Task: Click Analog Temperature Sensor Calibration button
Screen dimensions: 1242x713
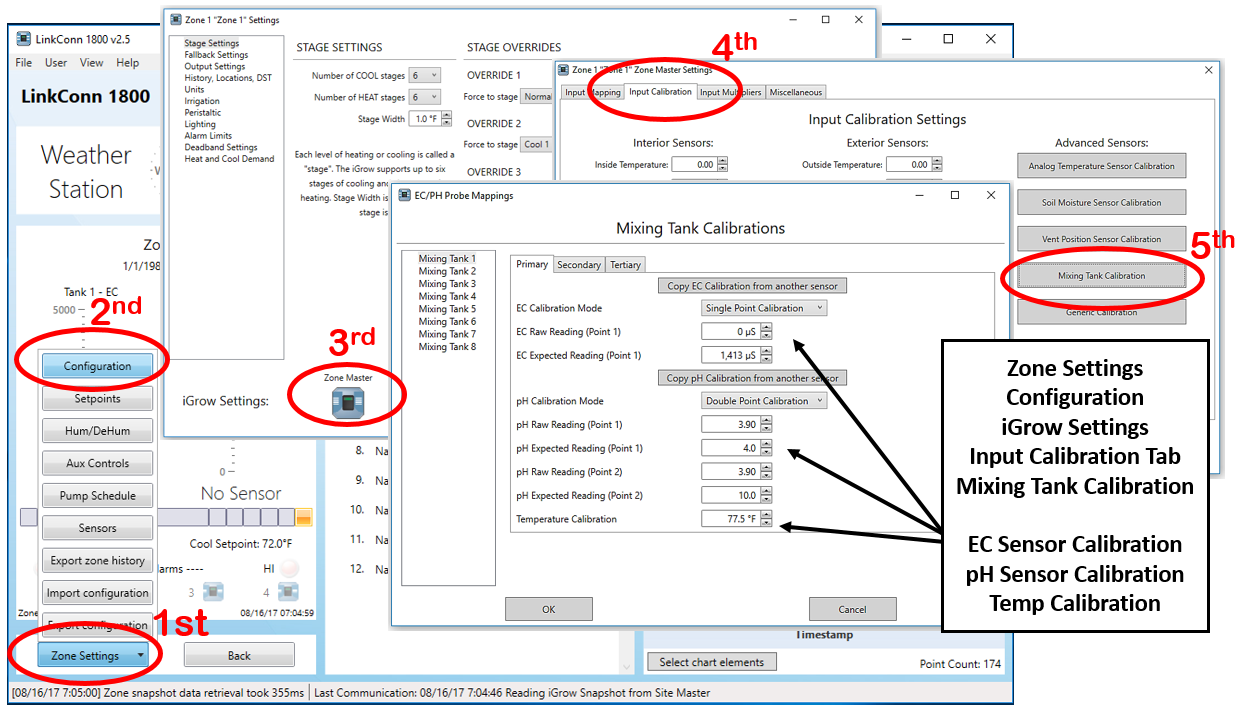Action: pos(1101,166)
